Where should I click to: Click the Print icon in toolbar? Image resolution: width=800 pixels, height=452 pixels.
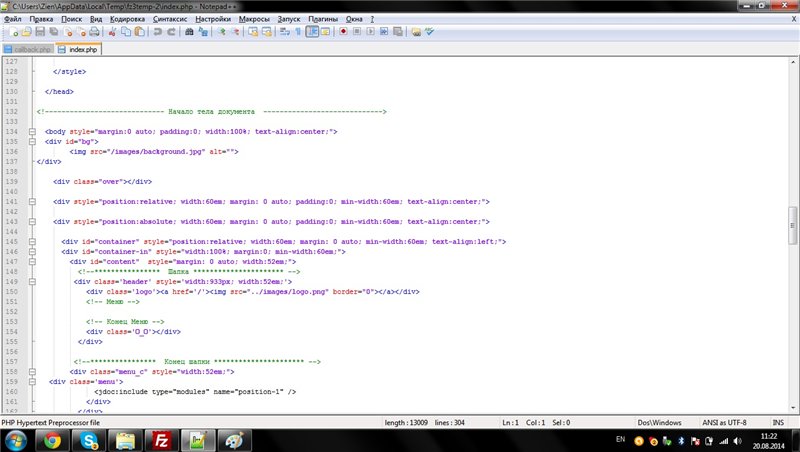(x=96, y=32)
